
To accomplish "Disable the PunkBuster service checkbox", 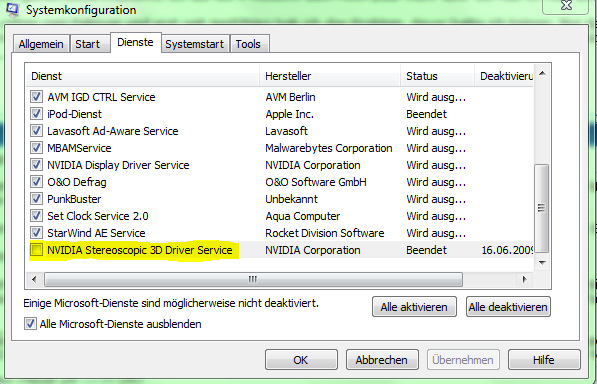I will pyautogui.click(x=36, y=199).
